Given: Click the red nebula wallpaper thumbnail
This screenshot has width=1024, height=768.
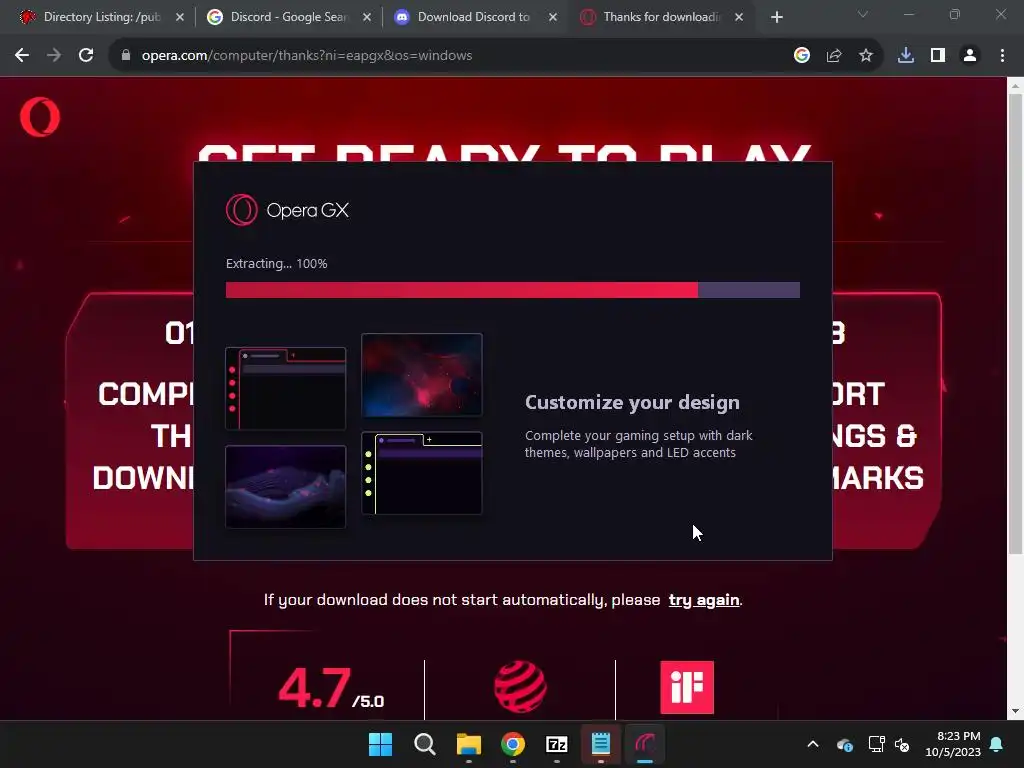Looking at the screenshot, I should point(422,375).
